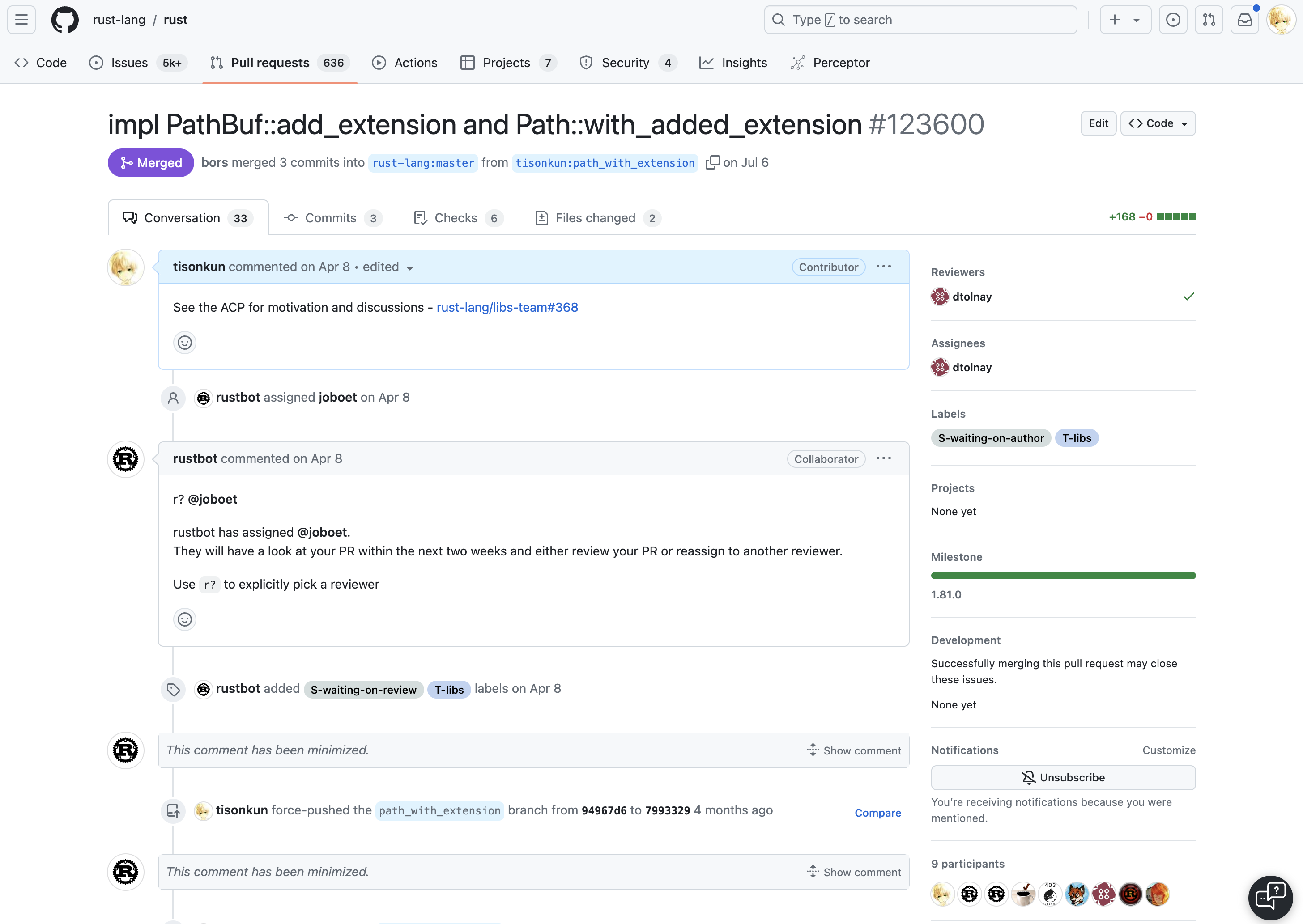
Task: Switch to the Checks tab
Action: [x=459, y=218]
